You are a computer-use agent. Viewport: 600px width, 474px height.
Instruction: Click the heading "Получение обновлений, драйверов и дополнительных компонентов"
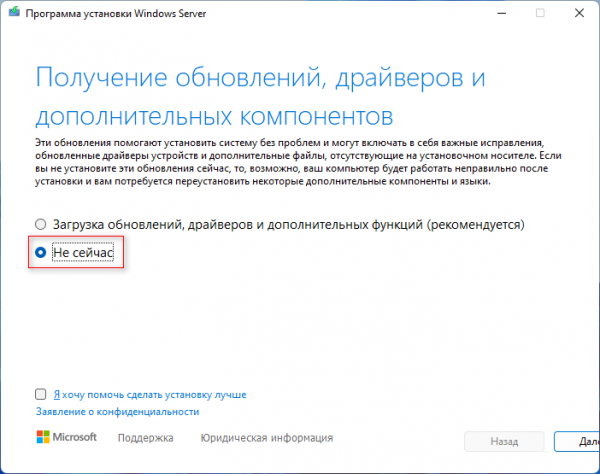[x=260, y=96]
